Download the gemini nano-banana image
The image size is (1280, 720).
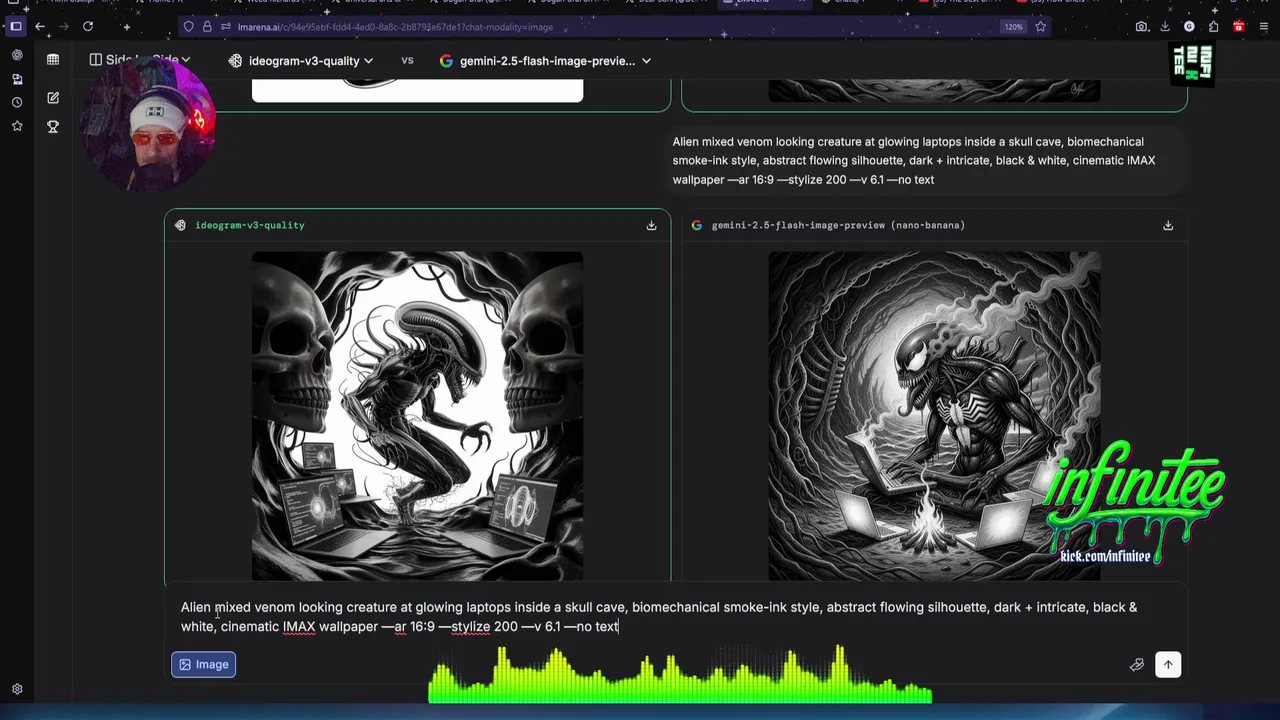(1167, 225)
